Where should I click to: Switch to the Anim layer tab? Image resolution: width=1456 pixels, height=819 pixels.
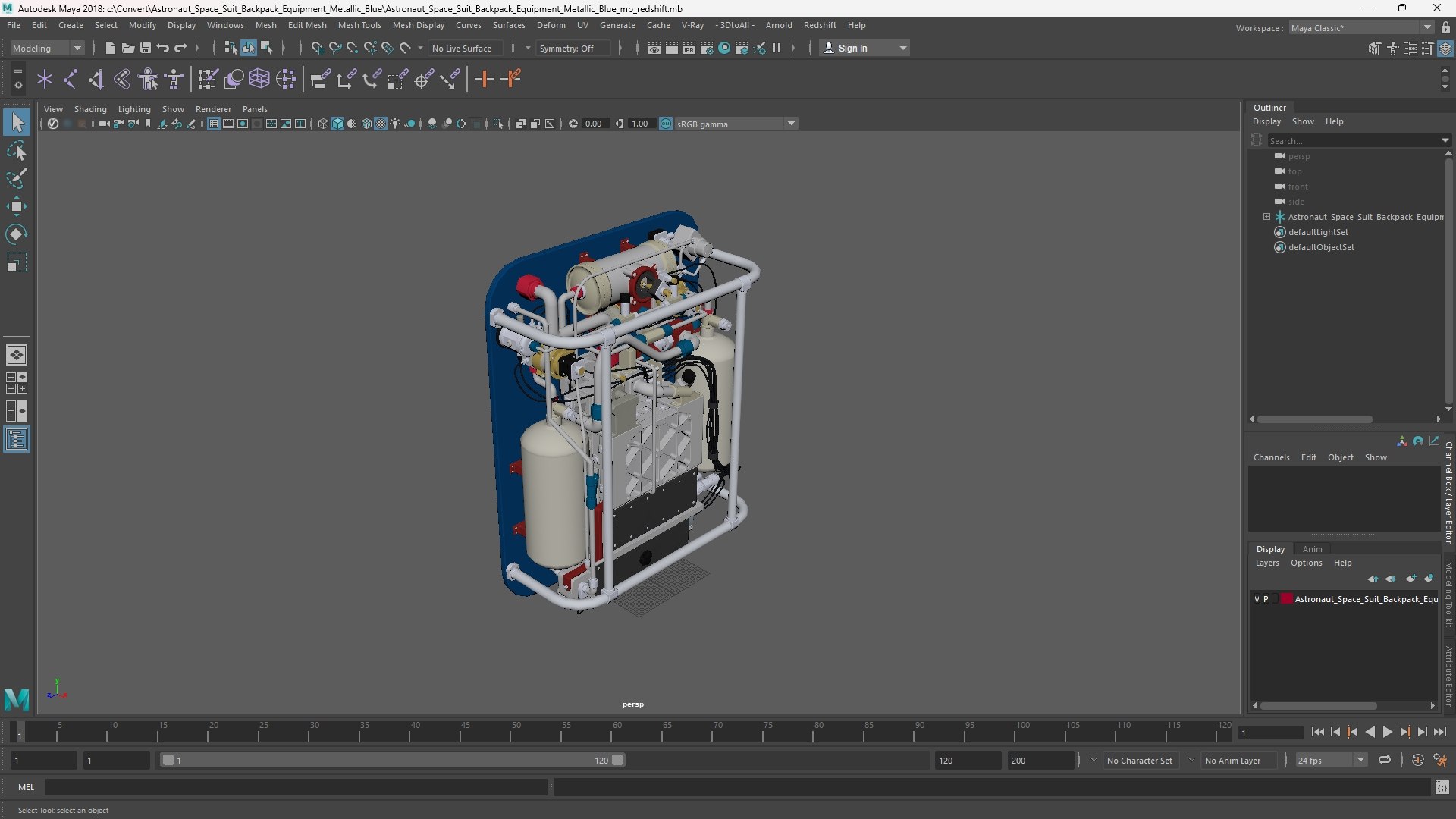[1312, 549]
